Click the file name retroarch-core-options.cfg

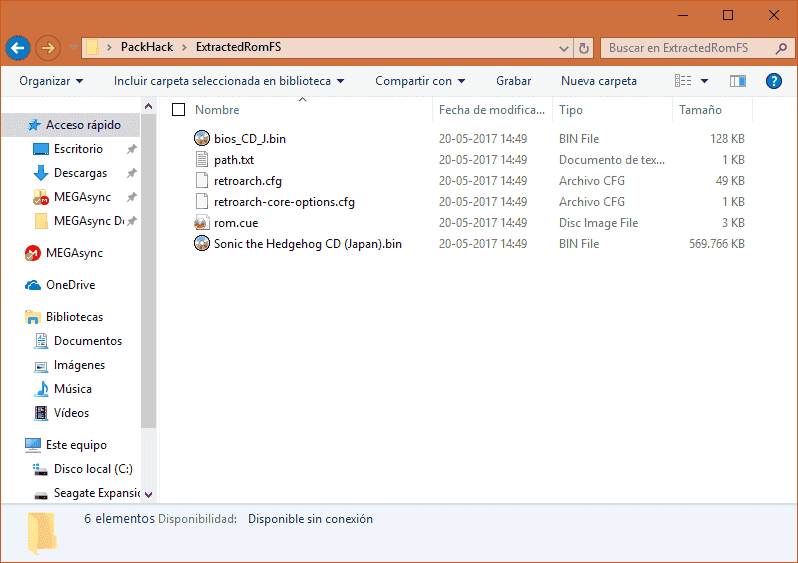click(284, 202)
